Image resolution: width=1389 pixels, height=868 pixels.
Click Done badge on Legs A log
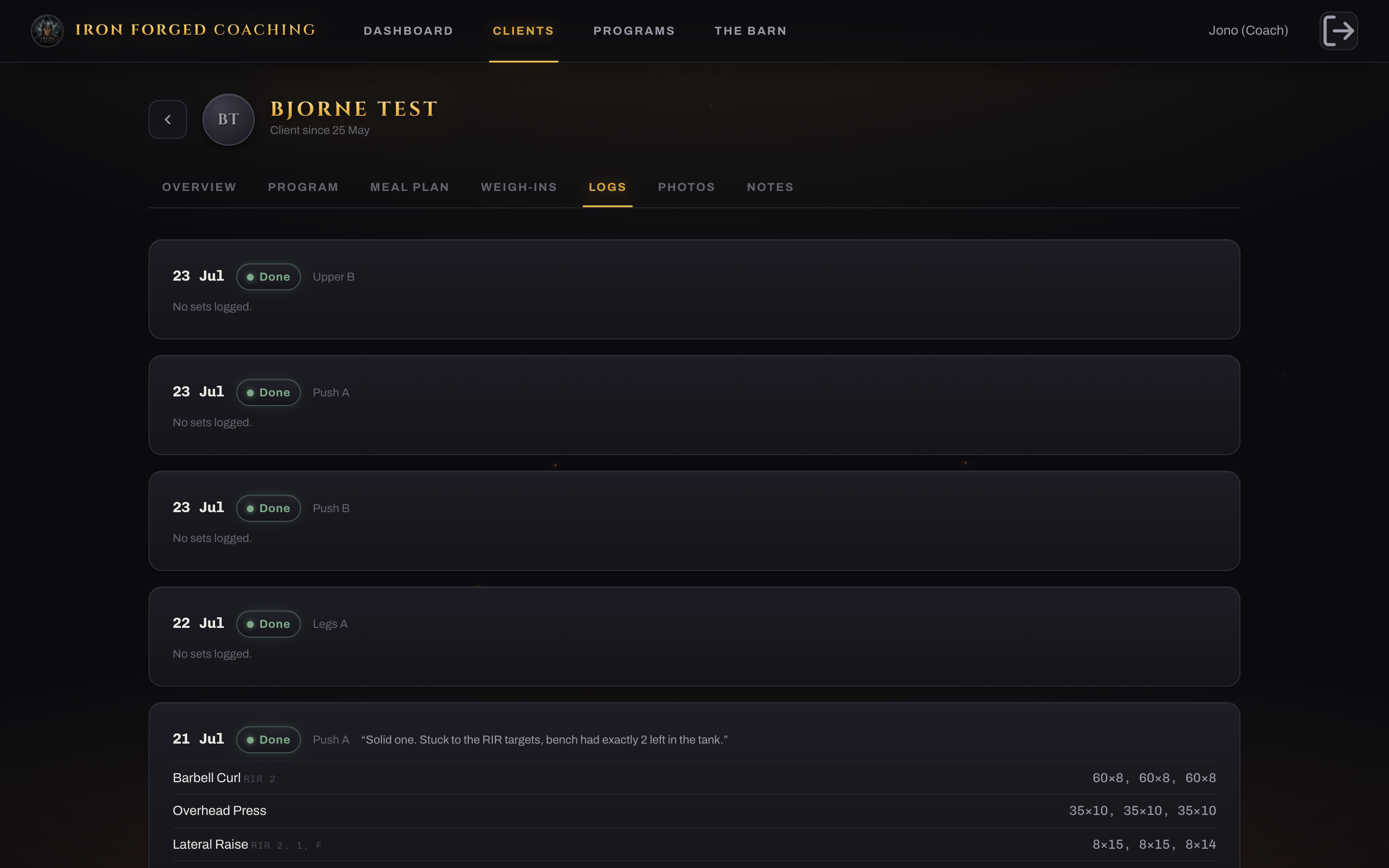pyautogui.click(x=268, y=624)
